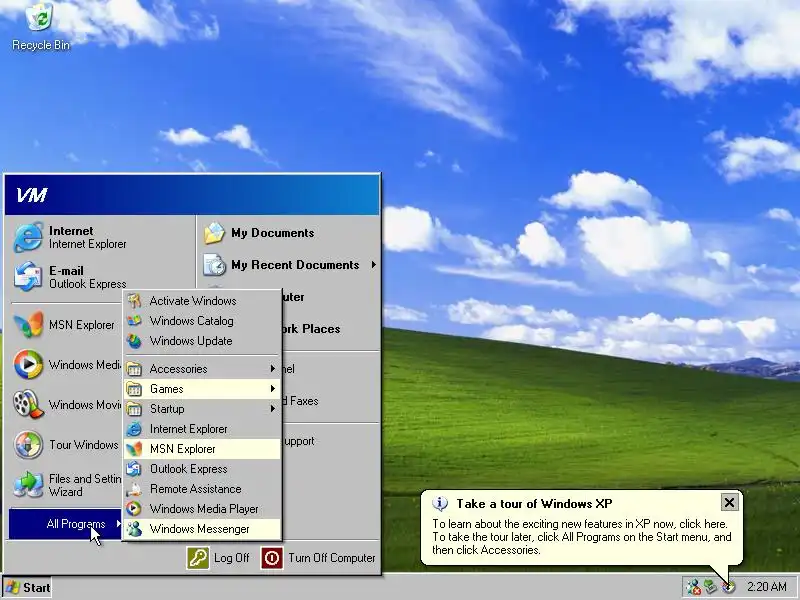Open Outlook Express from All Programs list
Viewport: 800px width, 600px height.
coord(202,469)
